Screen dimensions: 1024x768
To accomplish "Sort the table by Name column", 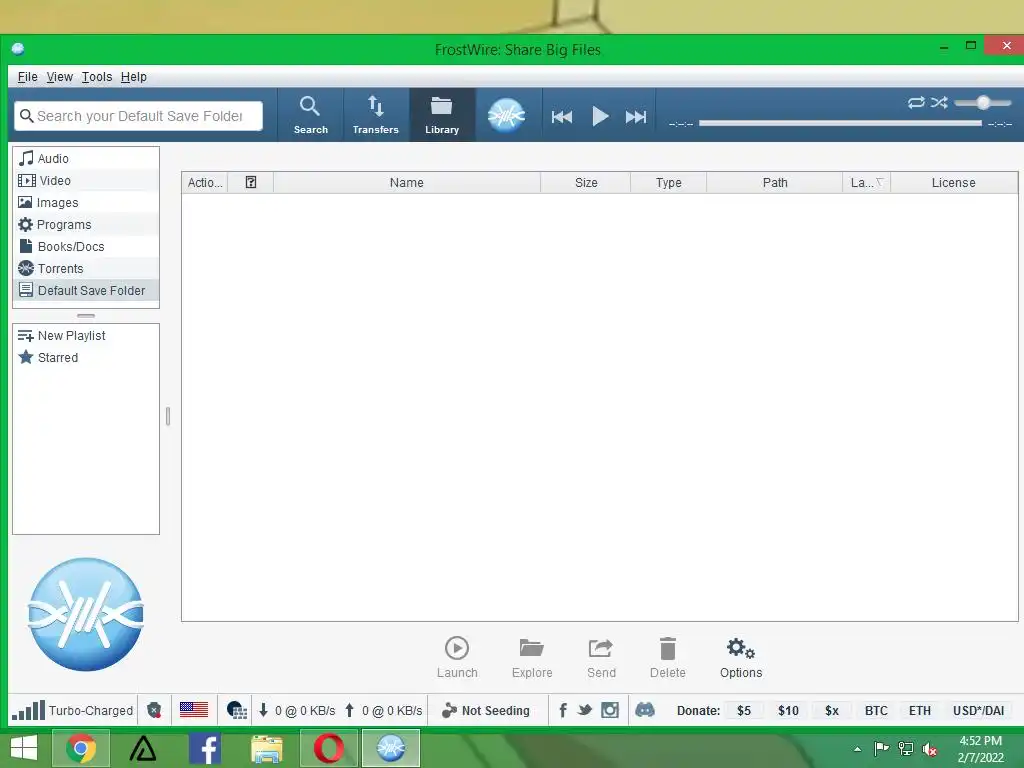I will pyautogui.click(x=407, y=183).
